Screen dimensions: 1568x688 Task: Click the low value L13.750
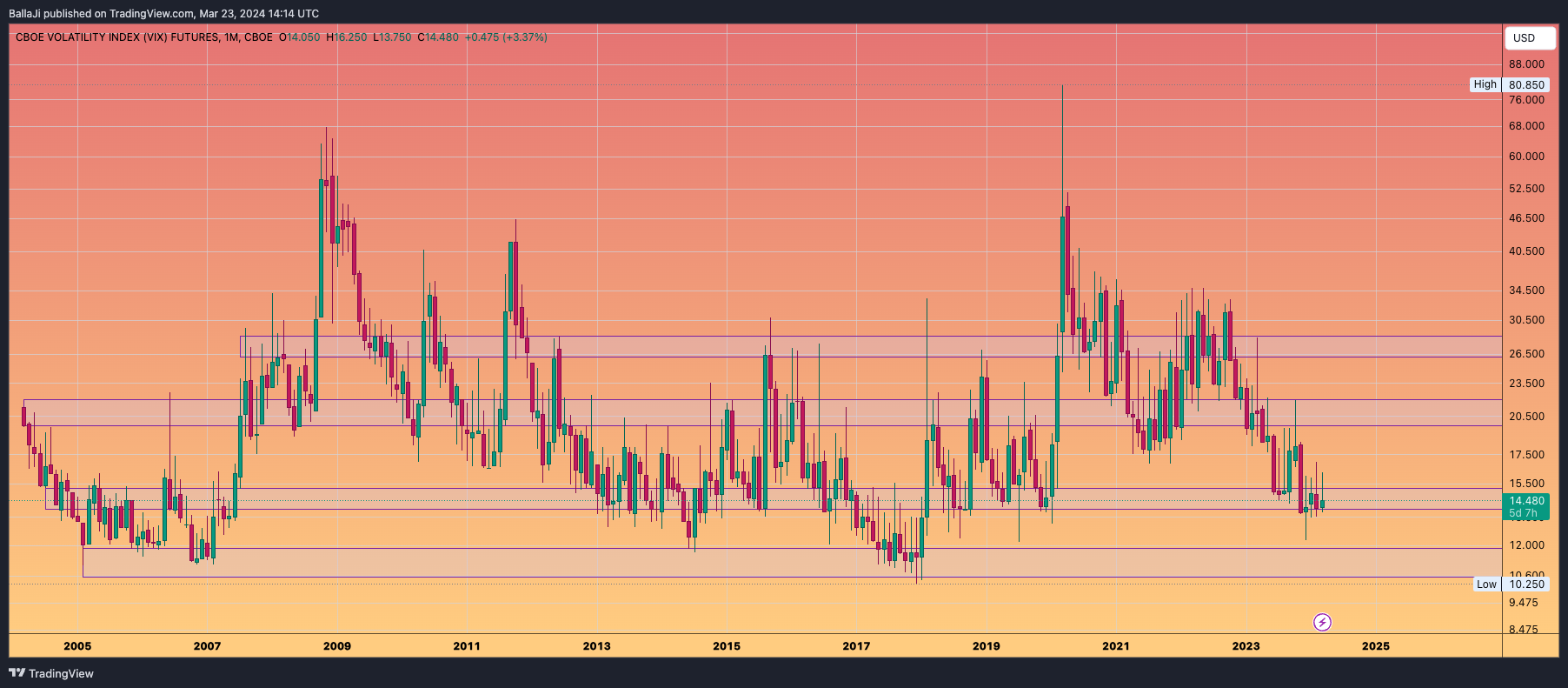(392, 37)
